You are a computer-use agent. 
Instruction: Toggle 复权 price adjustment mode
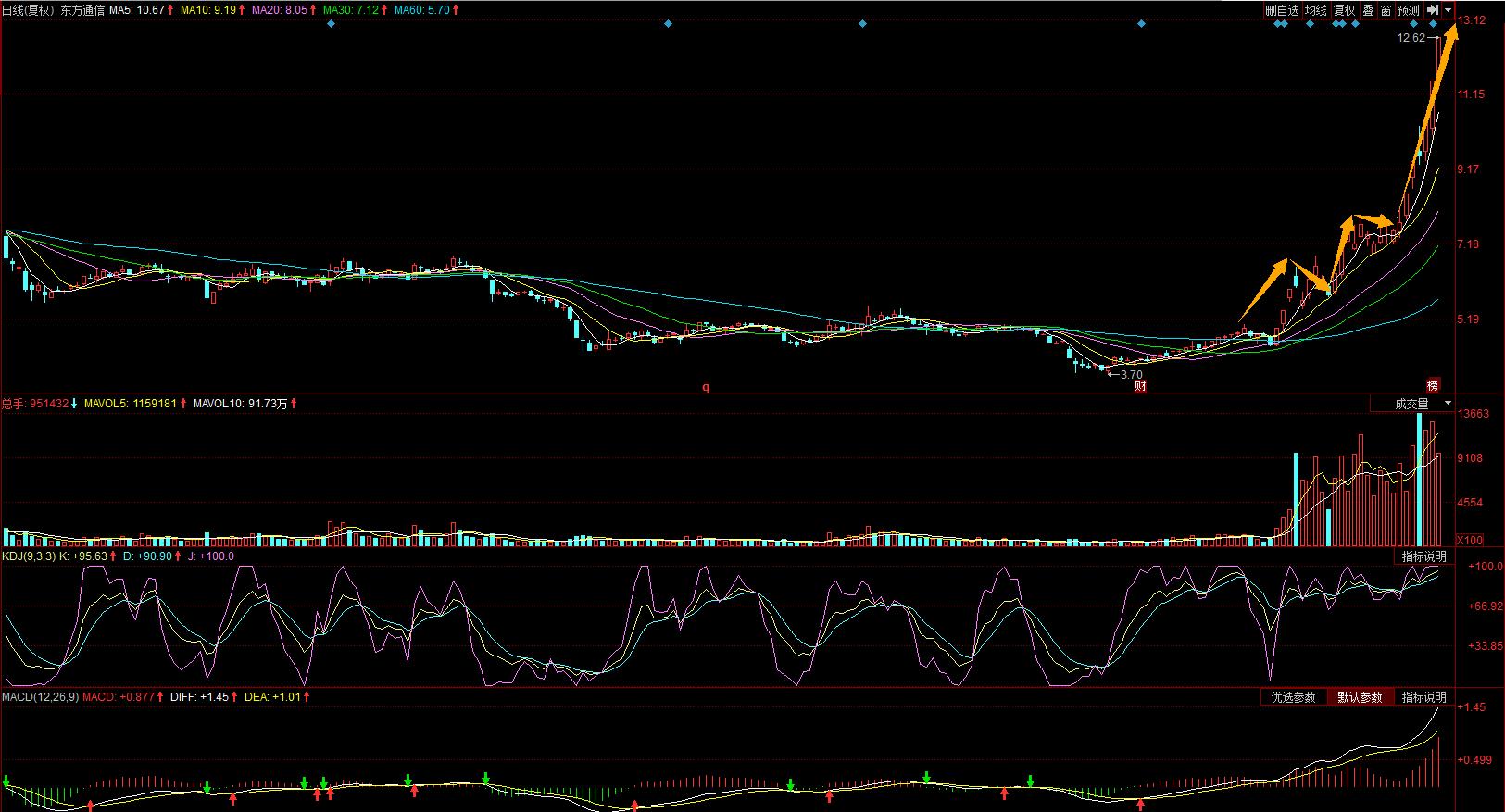tap(1345, 10)
